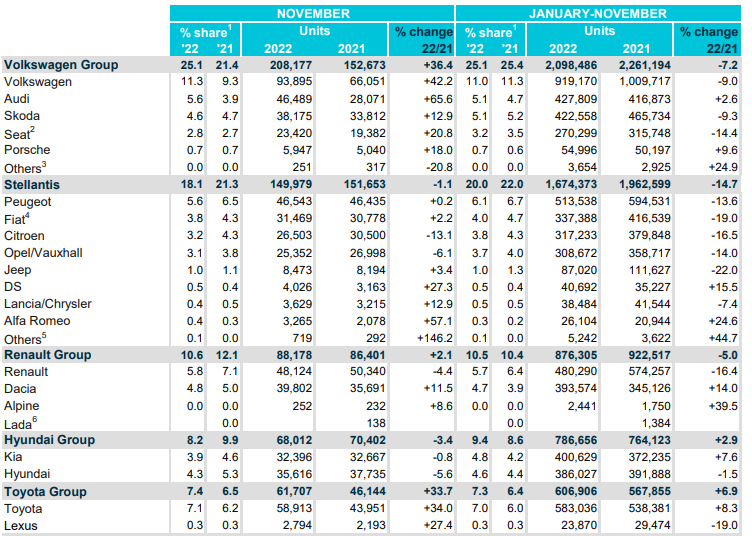This screenshot has height=536, width=752.
Task: Click Hyundai brand November 2022 units 35,616
Action: [294, 474]
